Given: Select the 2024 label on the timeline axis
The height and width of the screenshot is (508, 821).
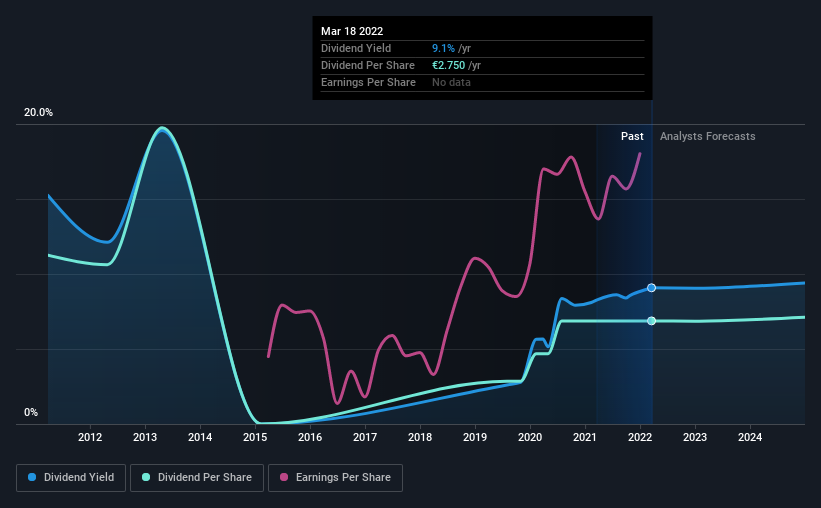Looking at the screenshot, I should [750, 437].
